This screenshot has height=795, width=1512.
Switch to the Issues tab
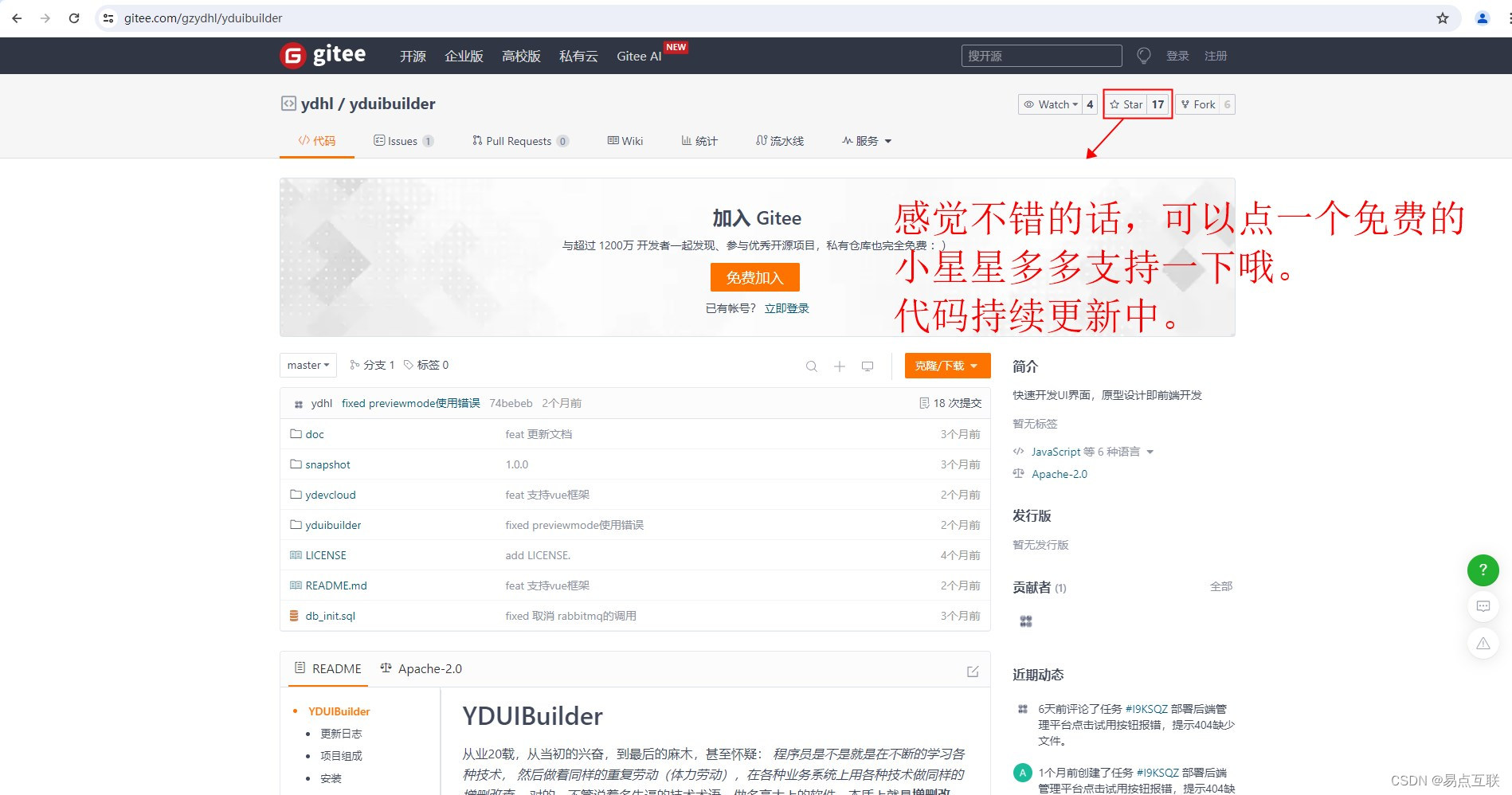click(x=403, y=141)
